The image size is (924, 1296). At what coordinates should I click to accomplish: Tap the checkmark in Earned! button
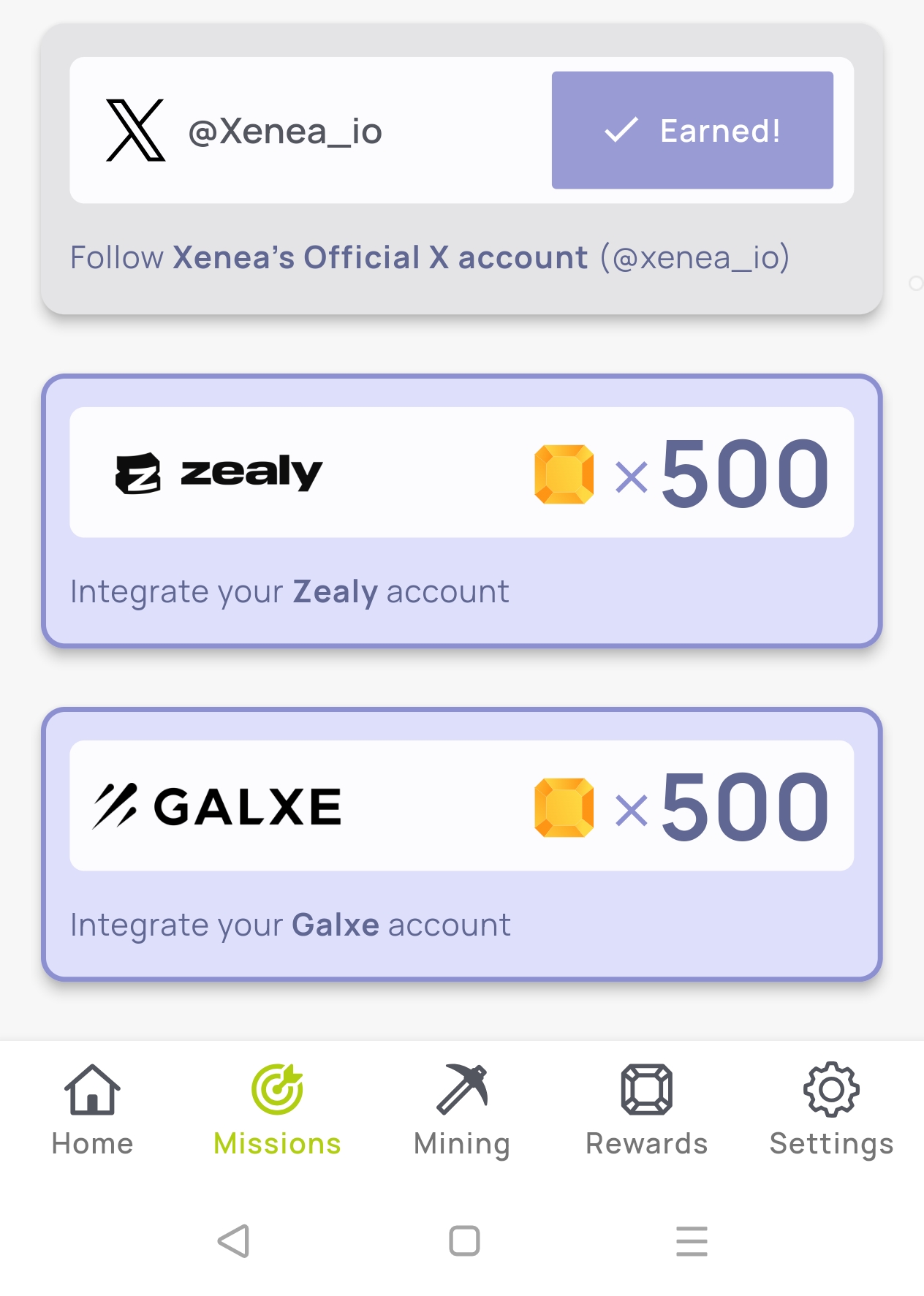pos(621,131)
